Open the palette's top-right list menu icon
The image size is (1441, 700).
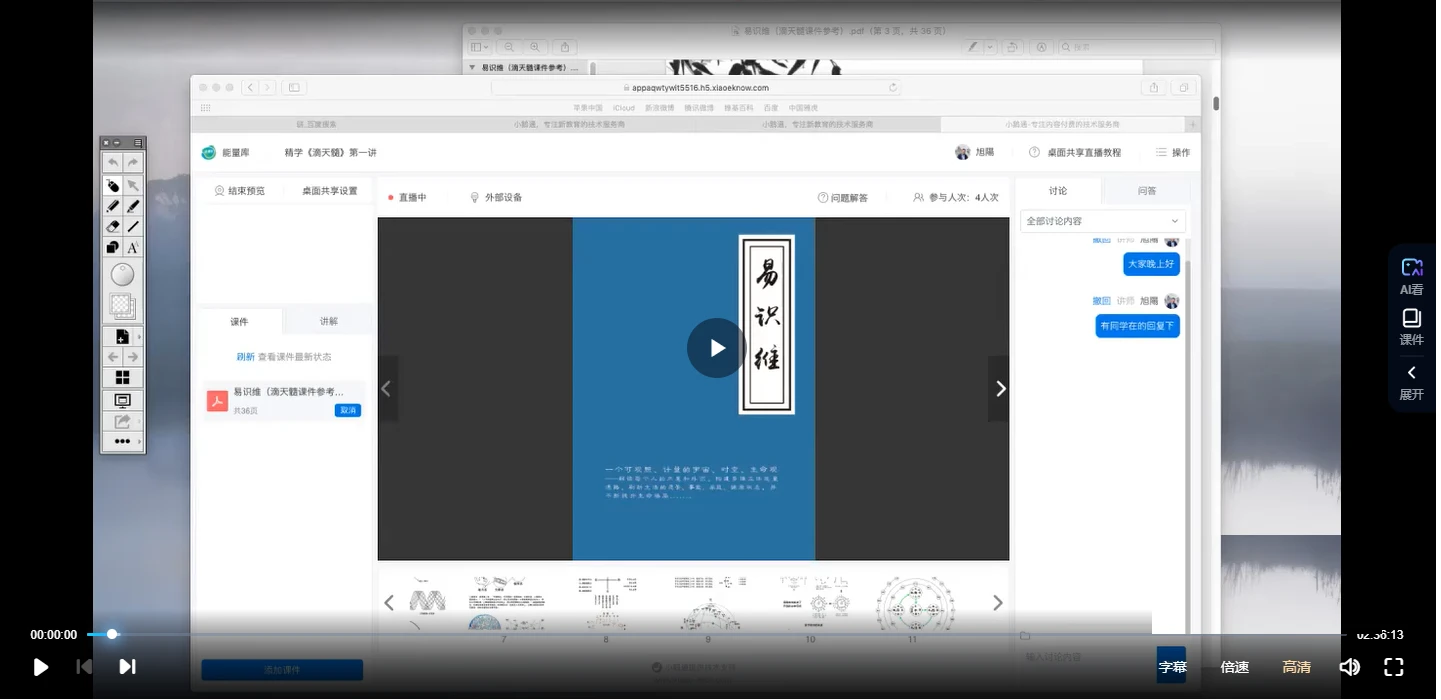click(139, 143)
